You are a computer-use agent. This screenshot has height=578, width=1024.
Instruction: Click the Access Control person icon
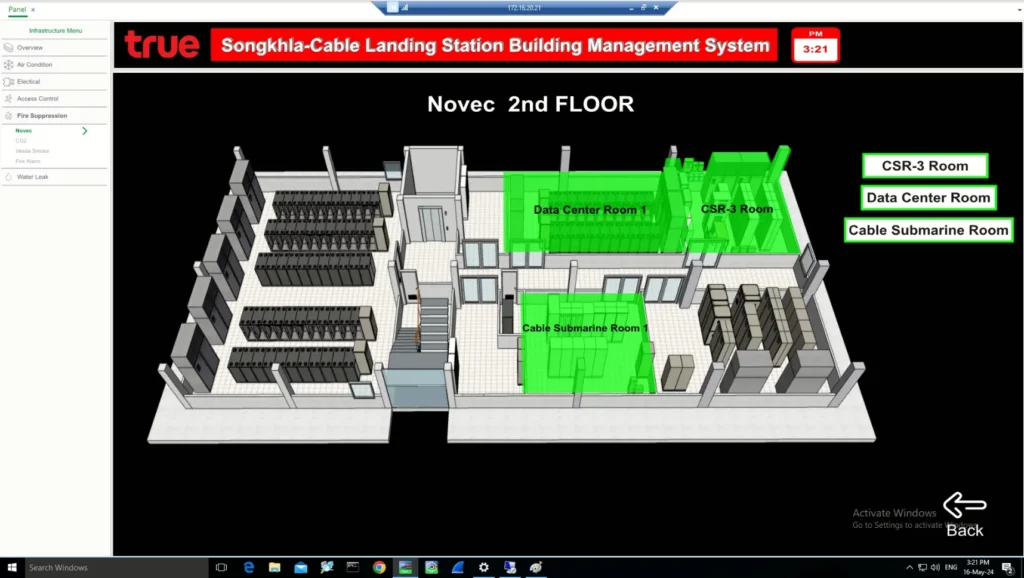point(8,99)
